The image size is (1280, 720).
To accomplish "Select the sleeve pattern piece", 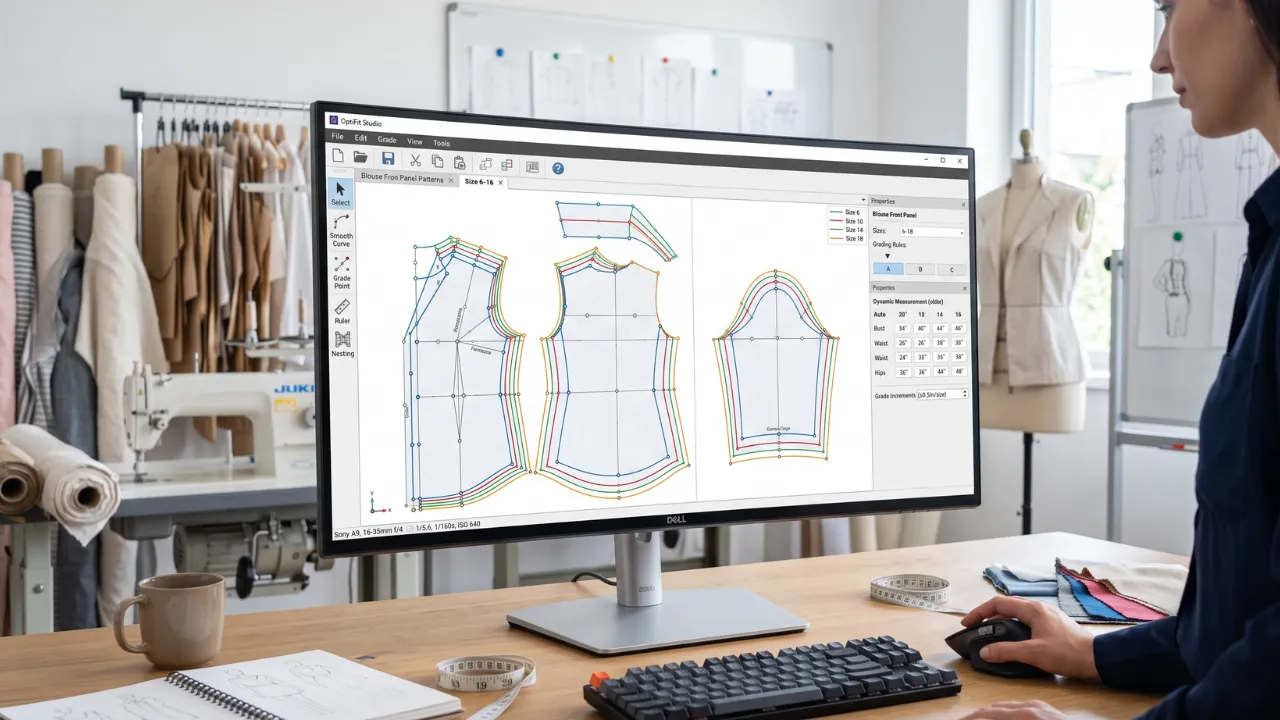I will point(776,366).
